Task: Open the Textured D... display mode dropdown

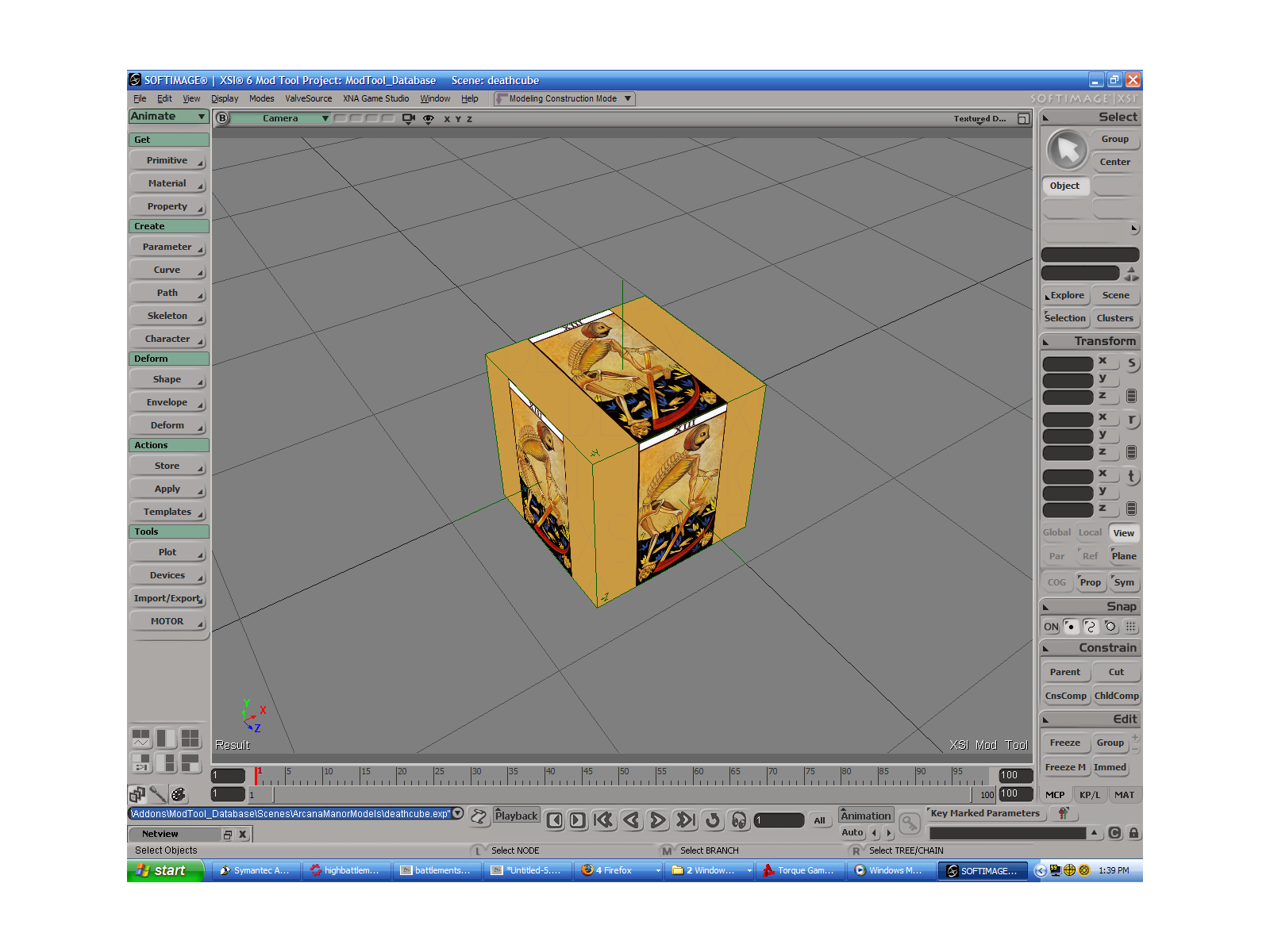Action: [979, 118]
